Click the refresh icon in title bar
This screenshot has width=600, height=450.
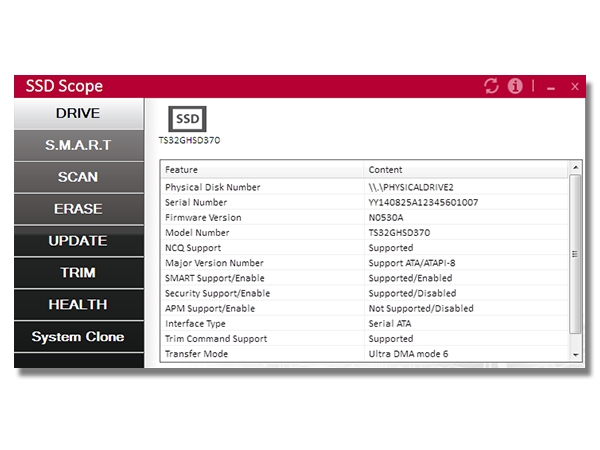coord(491,87)
